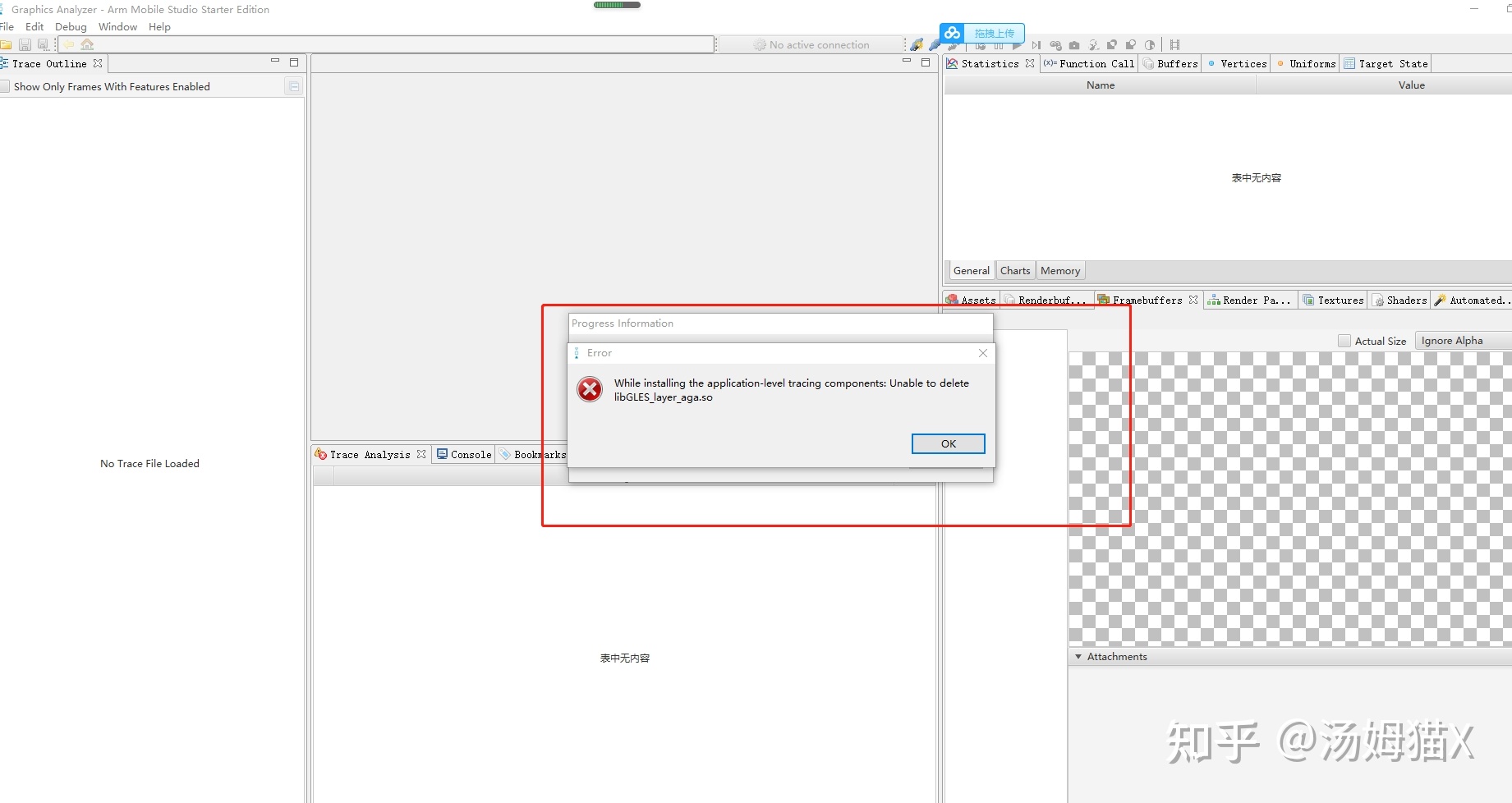Click the Progress Information dialog title

(x=623, y=323)
